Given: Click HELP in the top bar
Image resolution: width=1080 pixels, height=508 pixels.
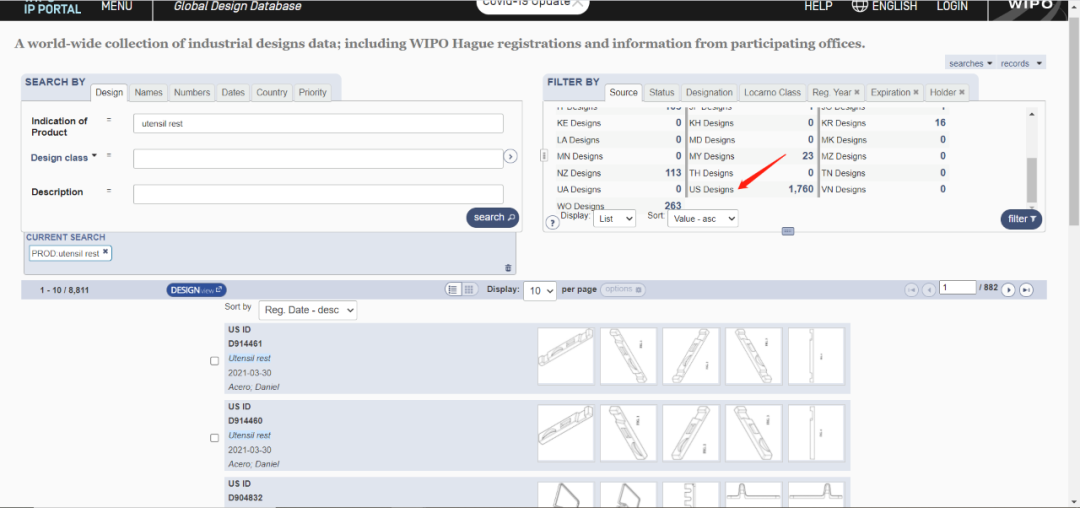Looking at the screenshot, I should click(818, 6).
